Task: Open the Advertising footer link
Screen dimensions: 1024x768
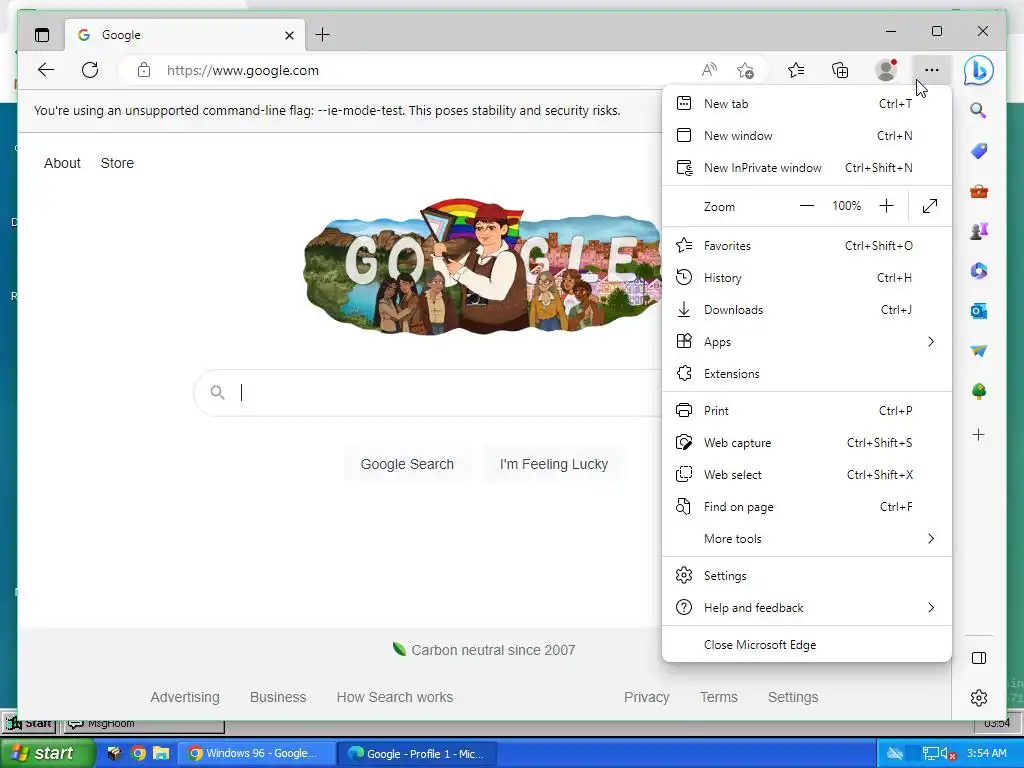Action: coord(185,697)
